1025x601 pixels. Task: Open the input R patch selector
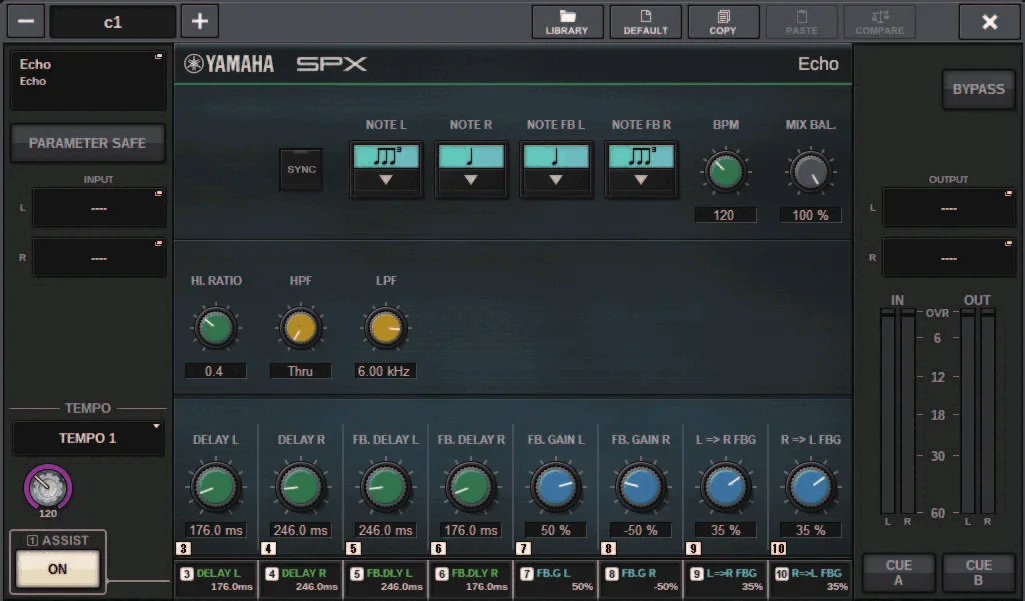(x=99, y=258)
